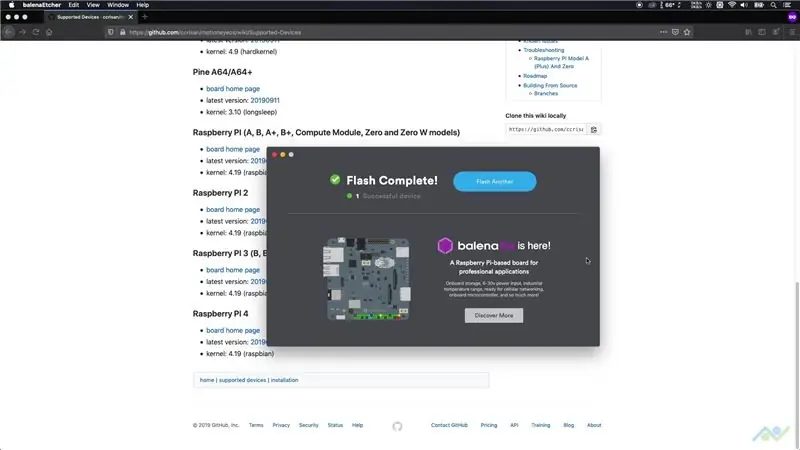Screen dimensions: 800x450
Task: Click the tracking protection shield icon
Action: point(111,32)
